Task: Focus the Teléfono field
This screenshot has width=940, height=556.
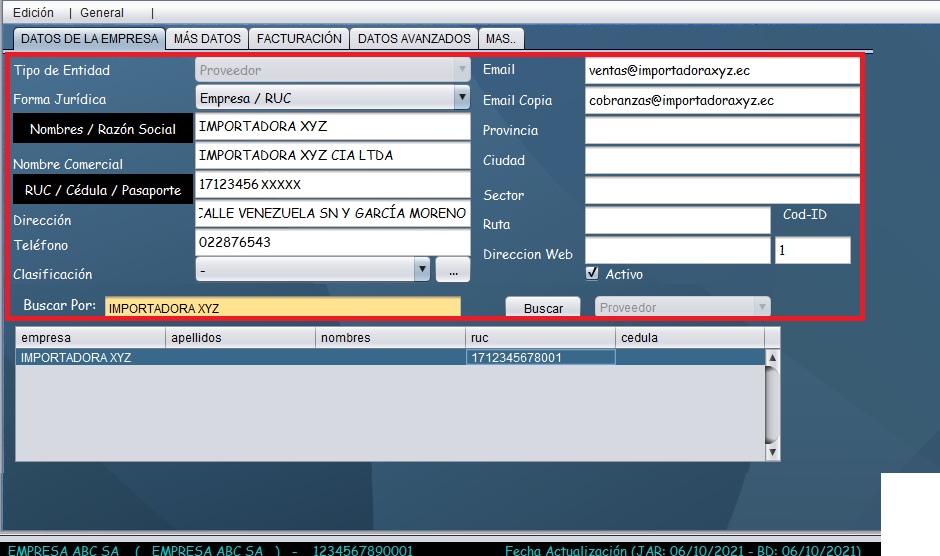Action: (x=332, y=243)
